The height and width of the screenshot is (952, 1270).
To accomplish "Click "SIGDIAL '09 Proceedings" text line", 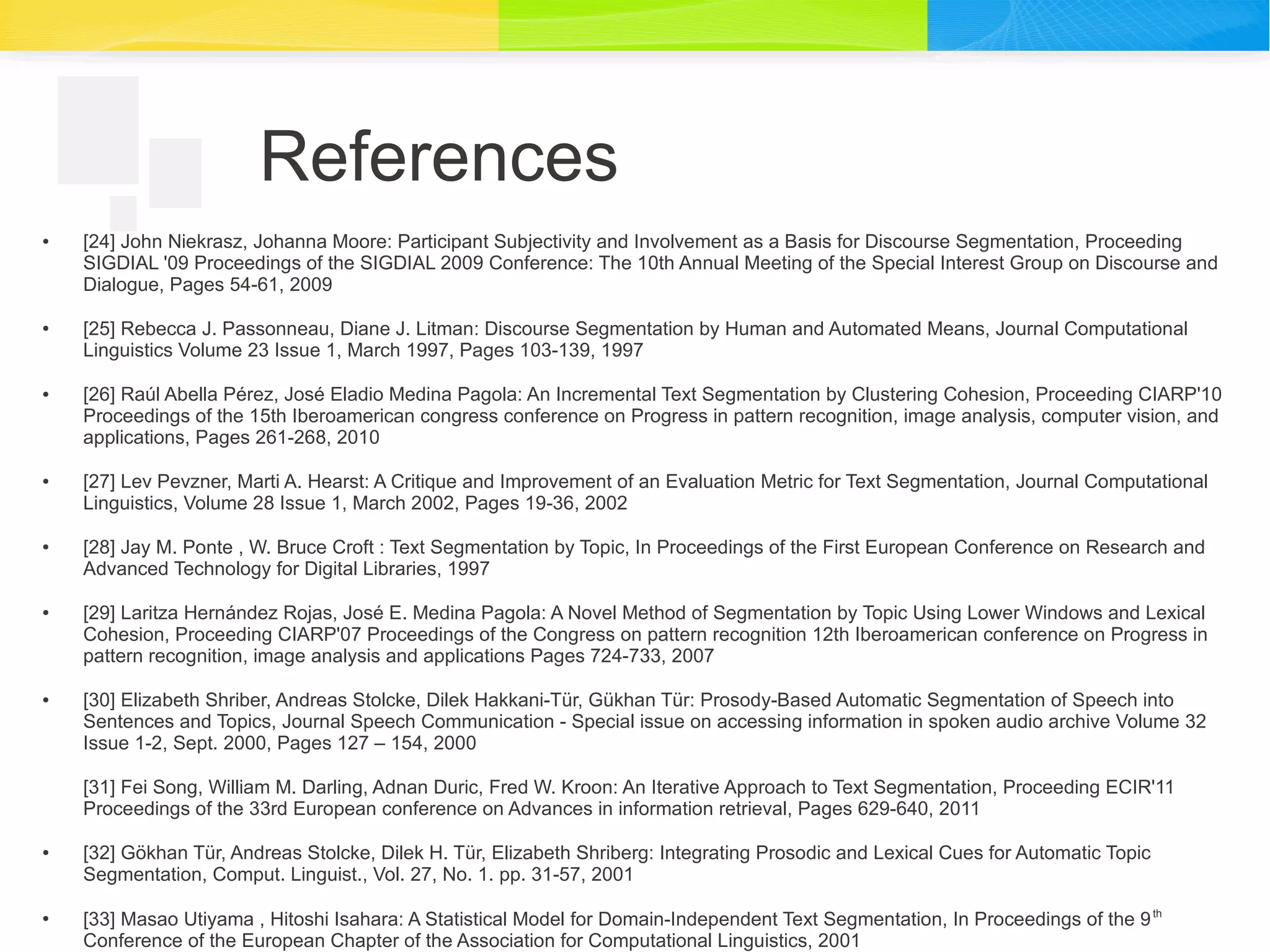I will click(651, 263).
